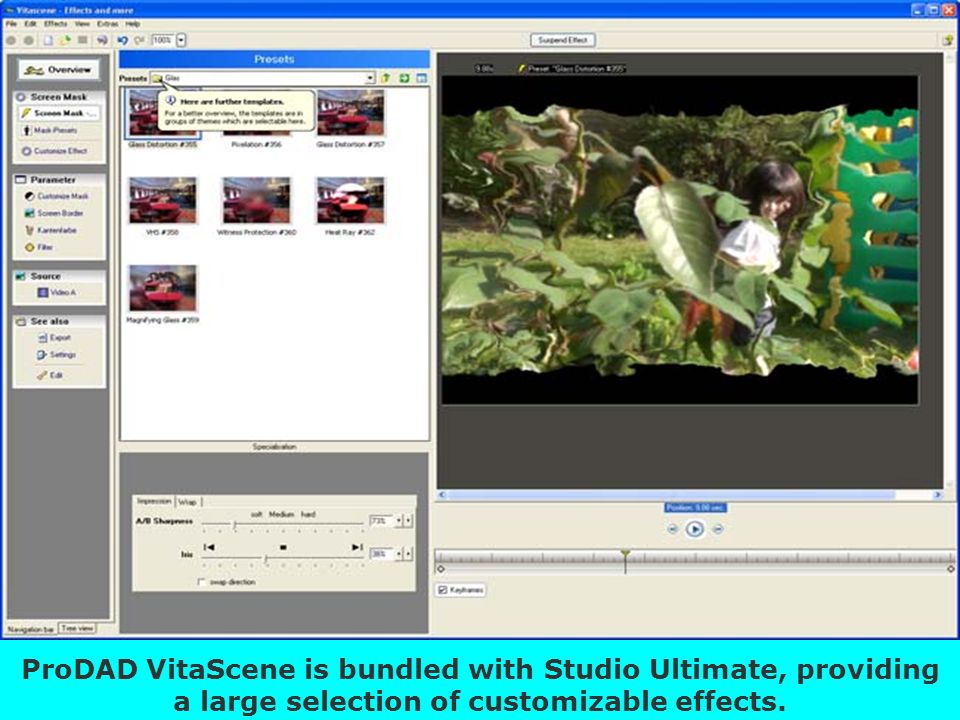Collapse the Parameter sidebar section

coord(59,180)
